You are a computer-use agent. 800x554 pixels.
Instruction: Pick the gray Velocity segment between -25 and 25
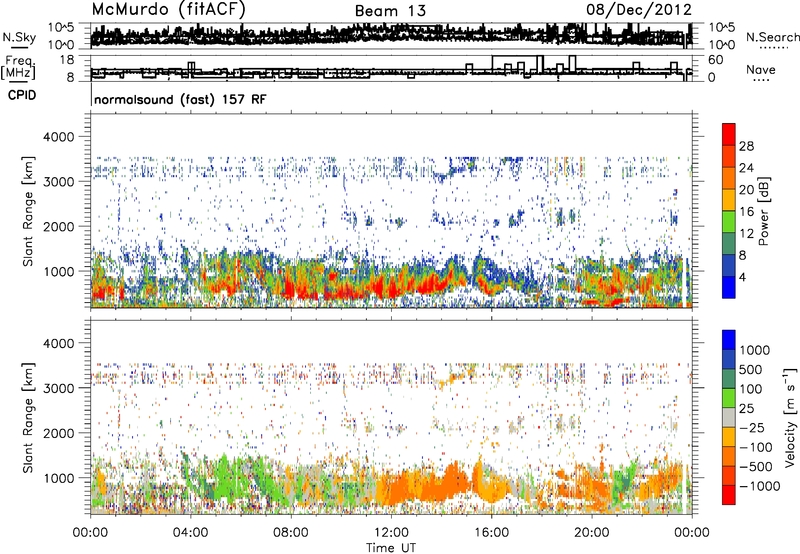pos(729,418)
